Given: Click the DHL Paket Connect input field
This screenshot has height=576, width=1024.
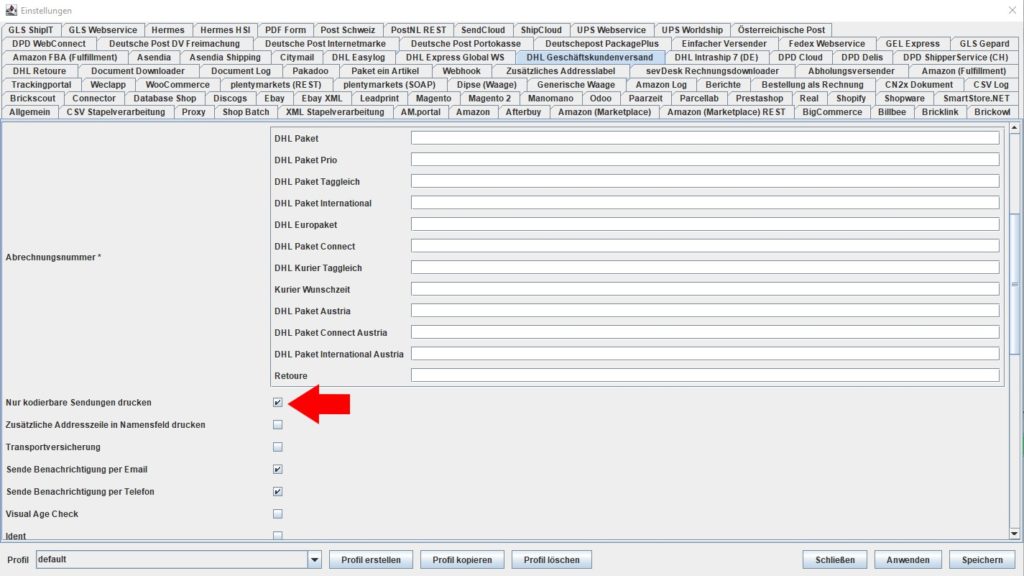Looking at the screenshot, I should click(705, 246).
